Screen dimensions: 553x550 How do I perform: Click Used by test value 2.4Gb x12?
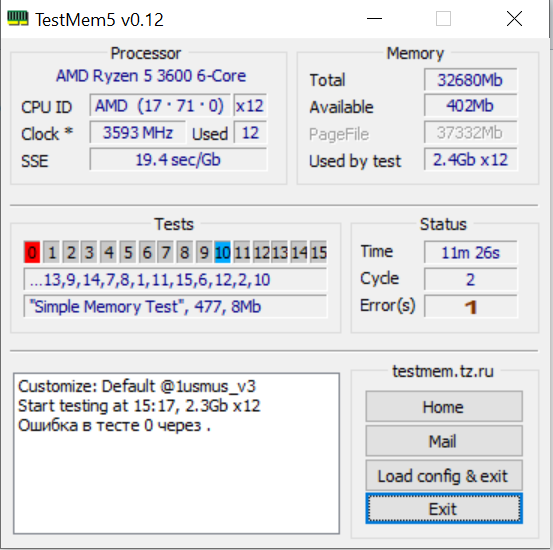(470, 159)
